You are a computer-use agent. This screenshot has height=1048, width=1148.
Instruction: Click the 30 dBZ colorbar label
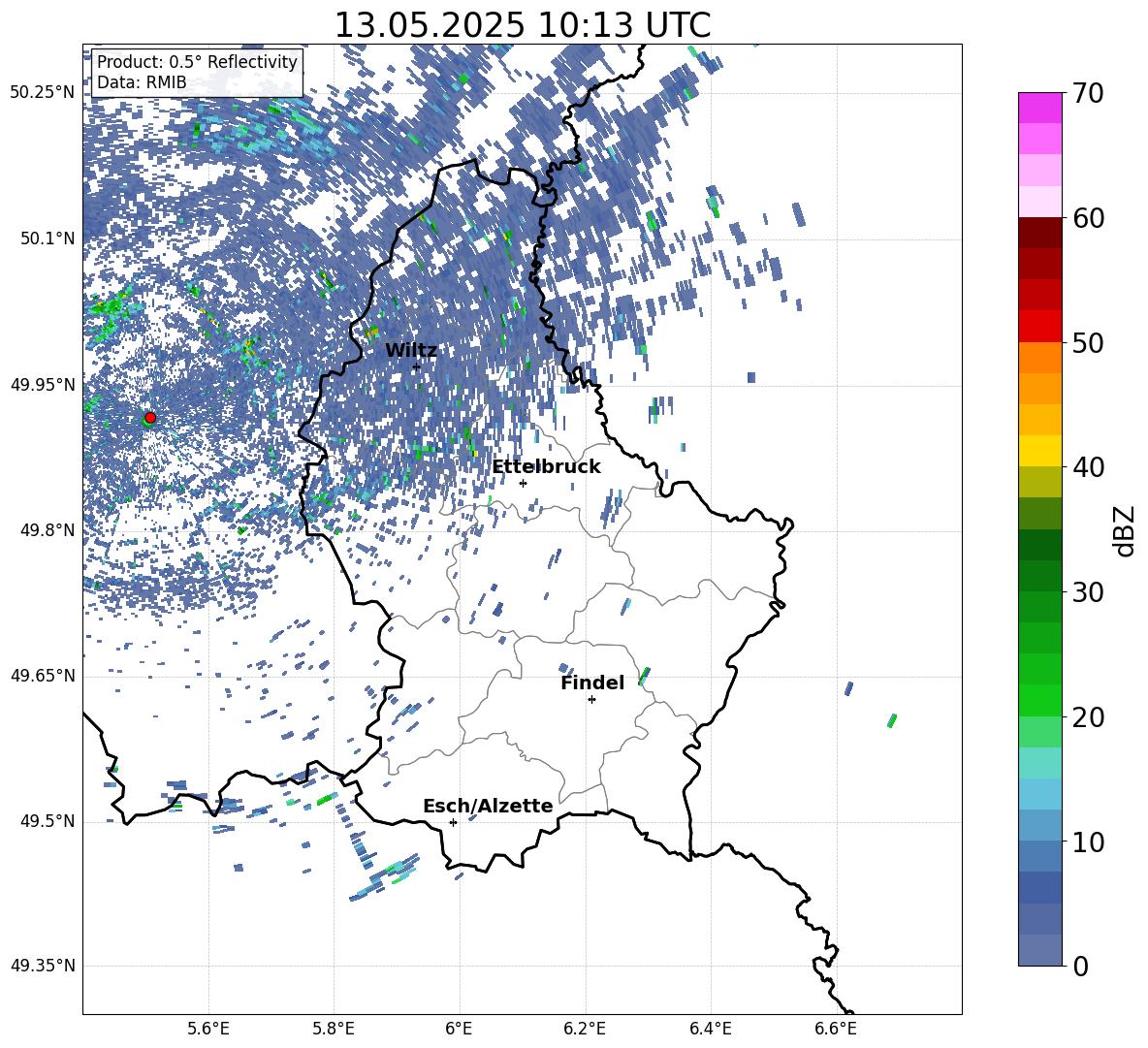pyautogui.click(x=1089, y=592)
